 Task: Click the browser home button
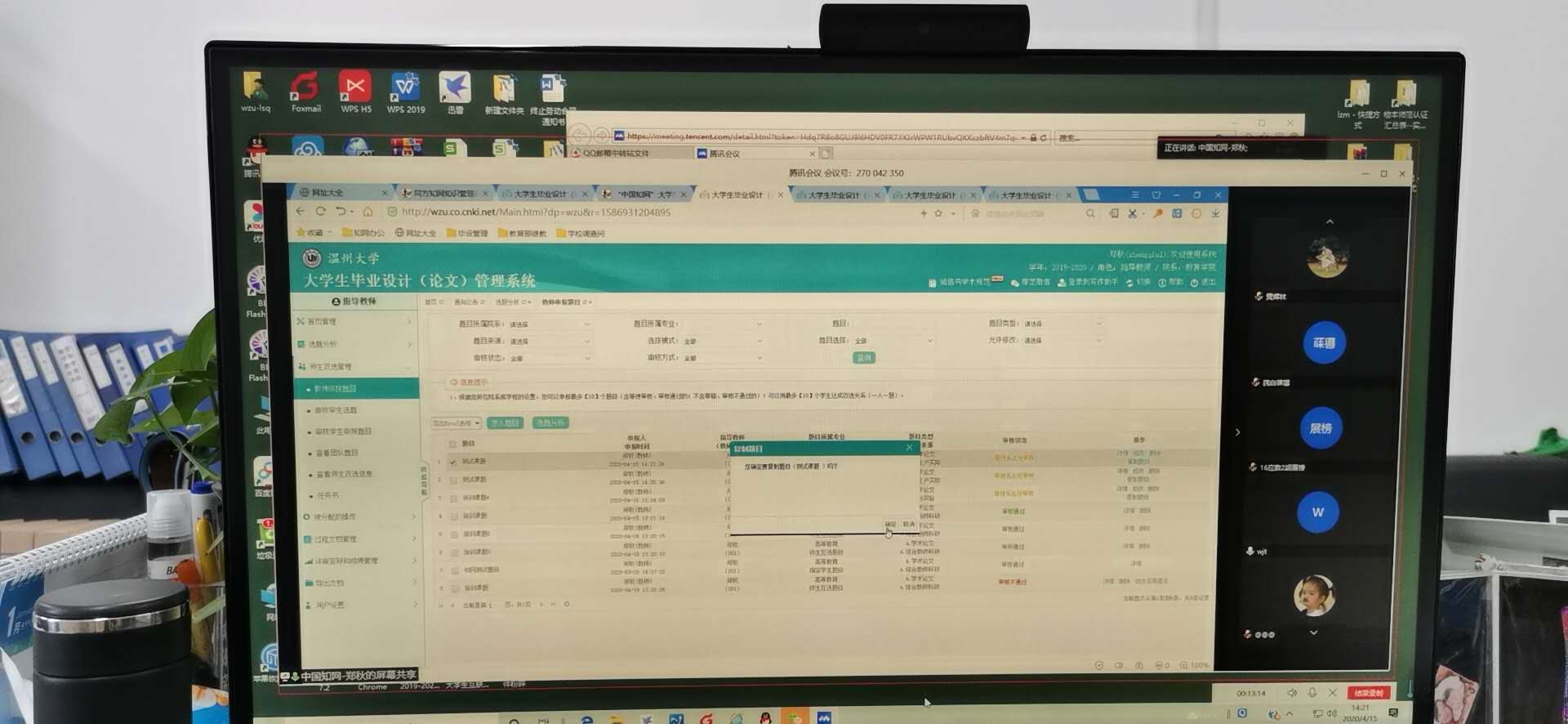367,212
